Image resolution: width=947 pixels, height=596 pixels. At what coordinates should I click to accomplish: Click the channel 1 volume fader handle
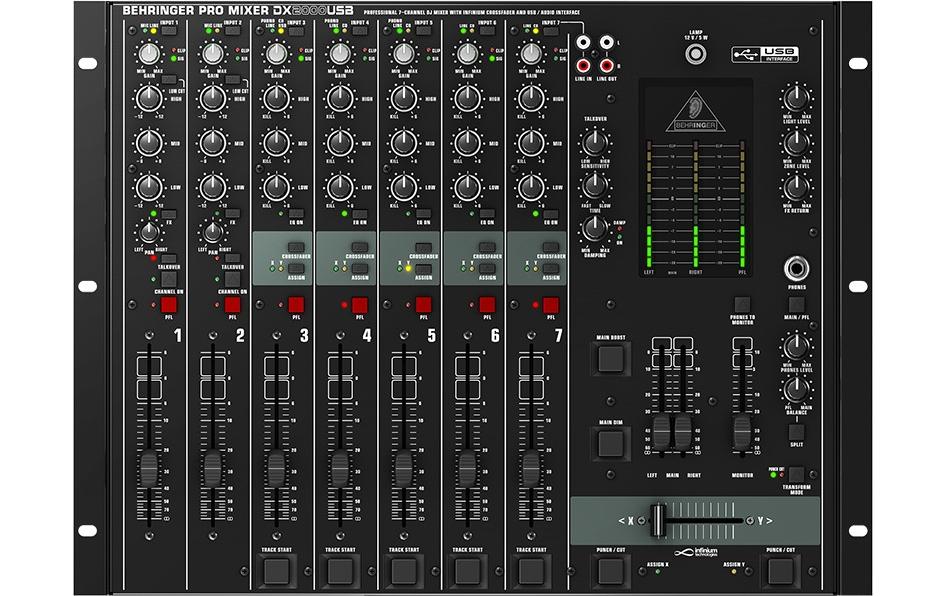(x=149, y=469)
